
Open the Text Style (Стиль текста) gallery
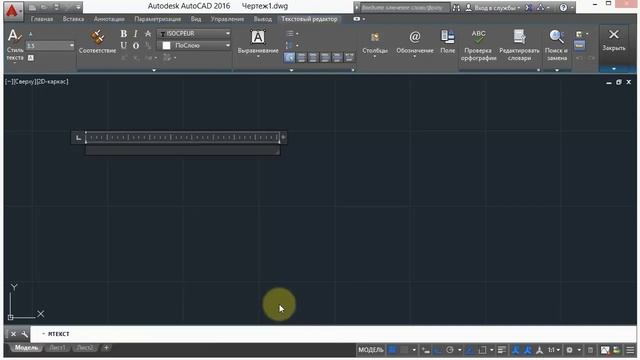pyautogui.click(x=15, y=46)
